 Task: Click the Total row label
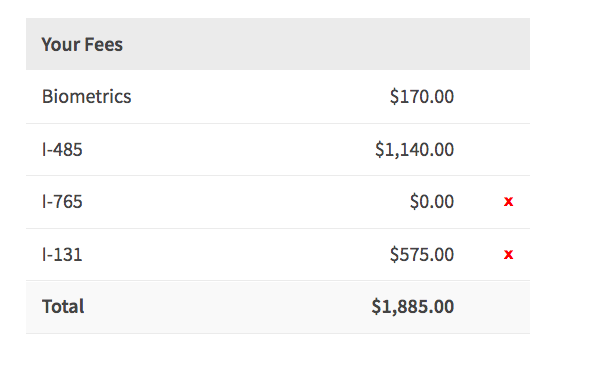[63, 306]
